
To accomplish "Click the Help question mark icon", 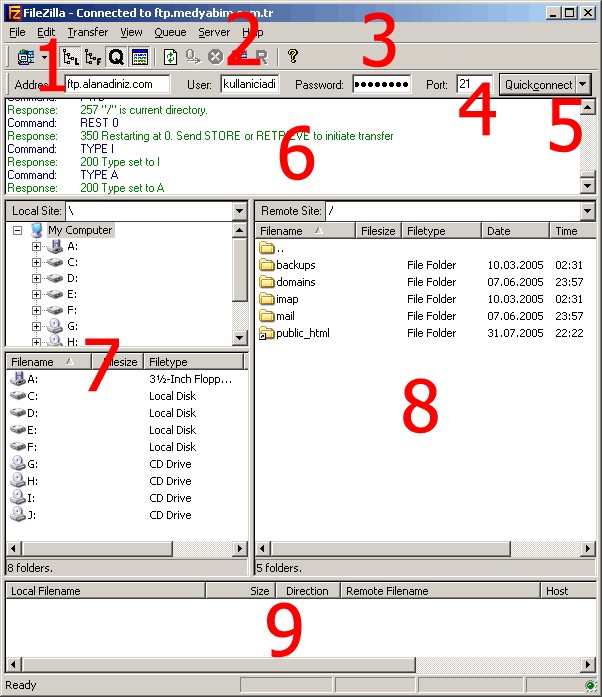I will coord(292,57).
